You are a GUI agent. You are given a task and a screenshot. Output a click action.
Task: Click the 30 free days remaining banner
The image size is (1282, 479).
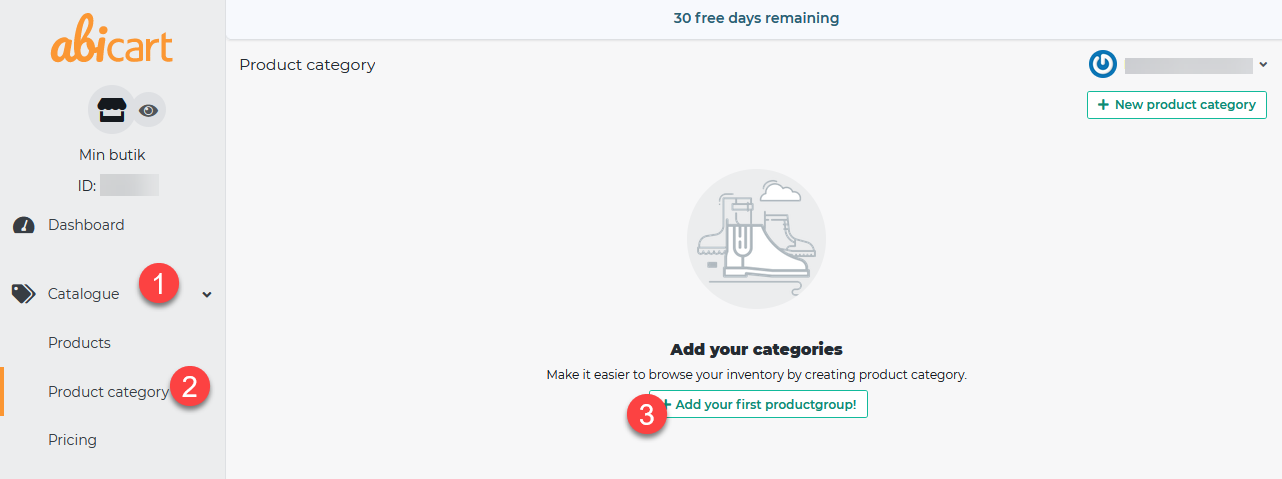pyautogui.click(x=756, y=18)
